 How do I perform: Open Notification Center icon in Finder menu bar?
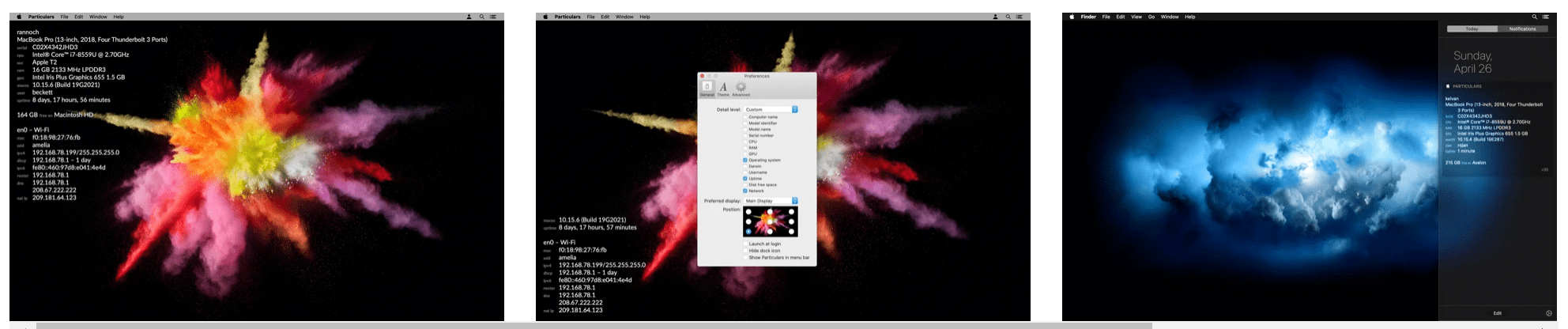click(1545, 17)
